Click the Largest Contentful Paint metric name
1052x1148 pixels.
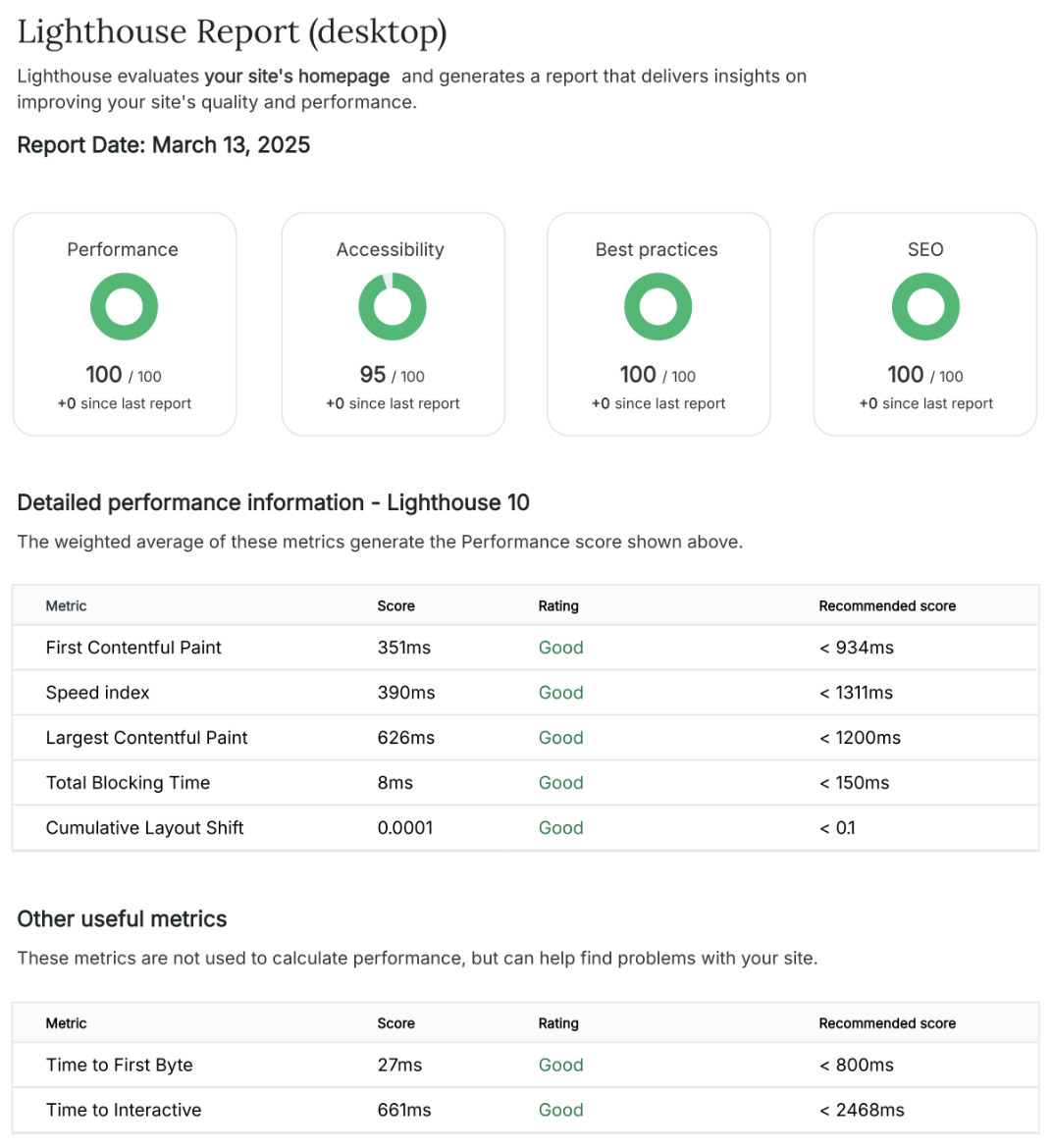[146, 738]
